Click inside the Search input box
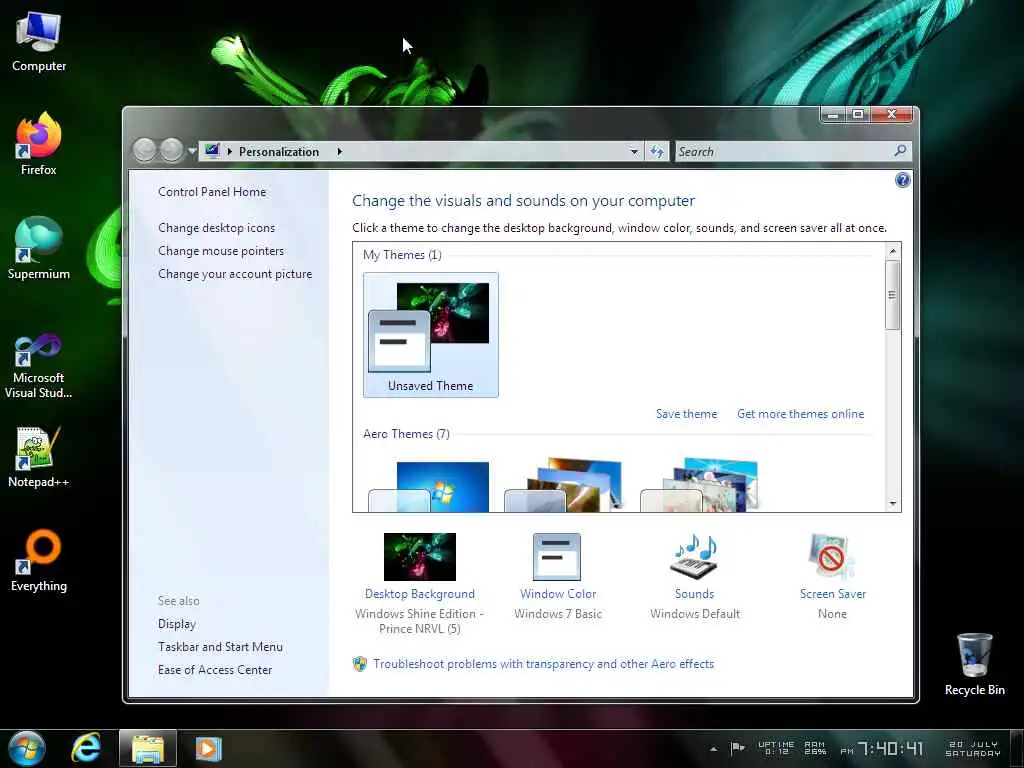This screenshot has height=768, width=1024. click(x=784, y=152)
